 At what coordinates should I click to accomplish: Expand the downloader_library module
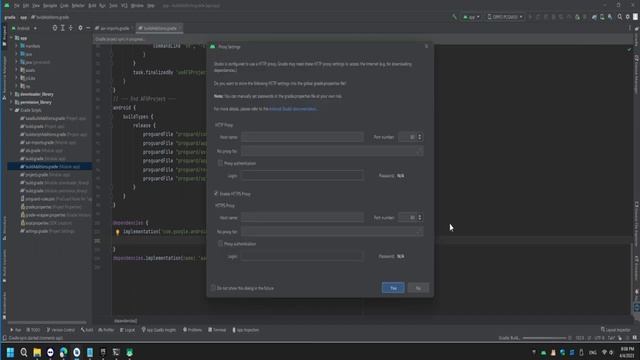[x=11, y=94]
